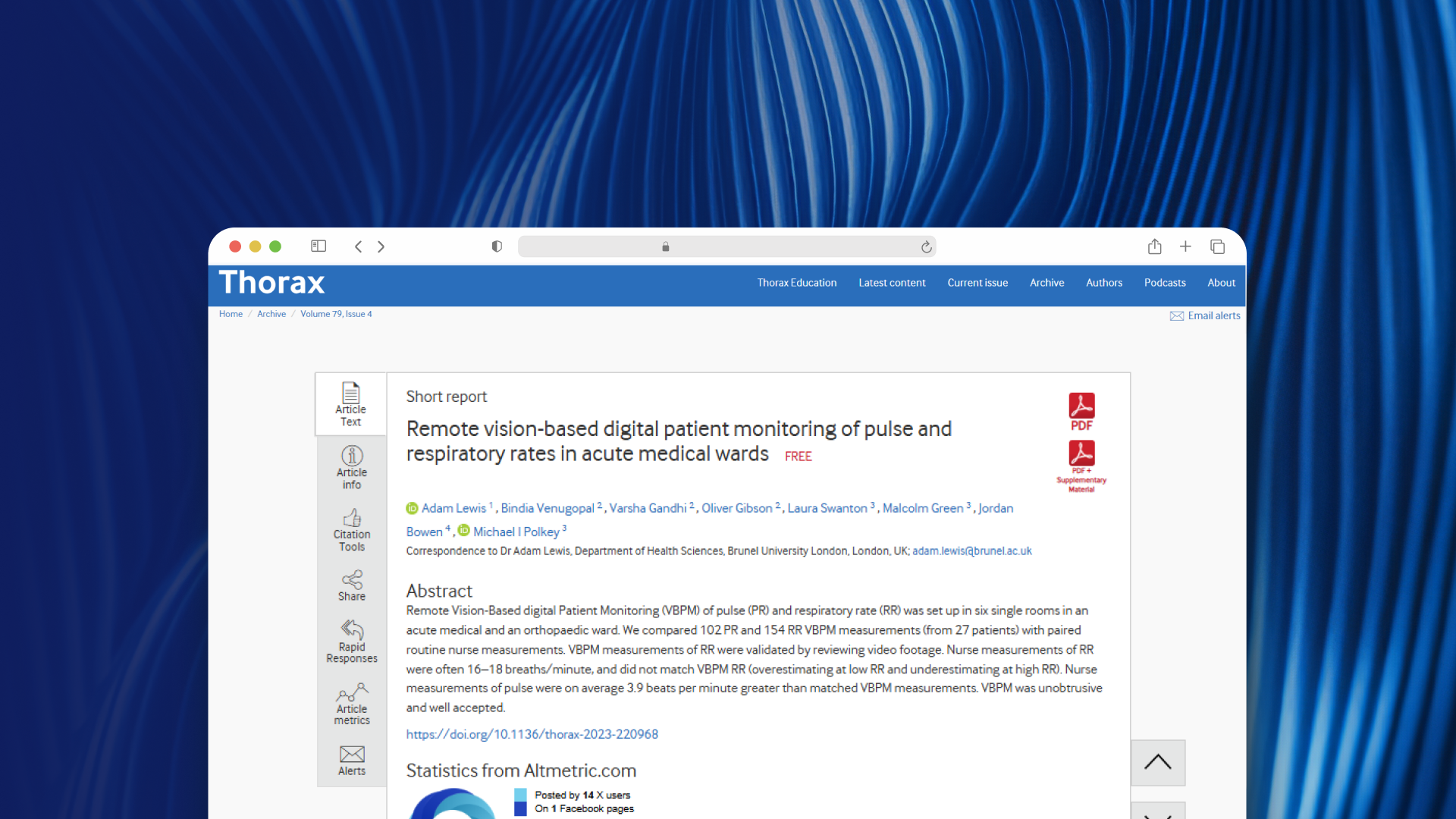
Task: Click 'Posted by 14 X users' text
Action: [582, 795]
